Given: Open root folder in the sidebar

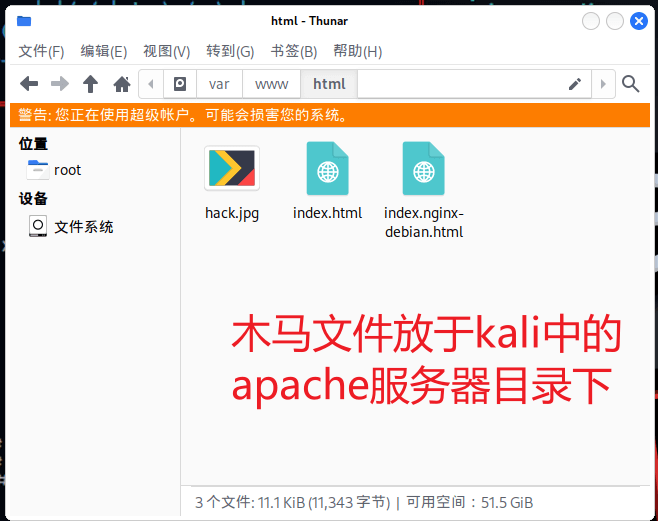Looking at the screenshot, I should tap(66, 170).
